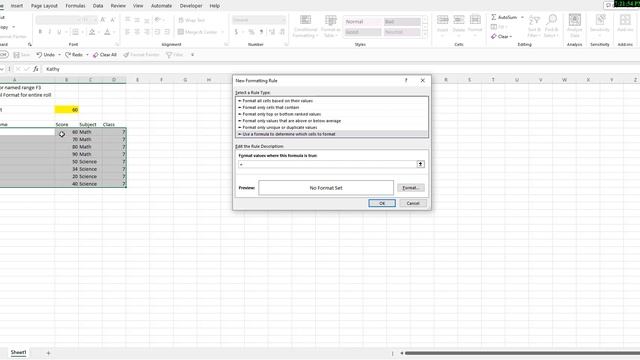640x360 pixels.
Task: Toggle Underline formatting in ribbon
Action: point(59,32)
